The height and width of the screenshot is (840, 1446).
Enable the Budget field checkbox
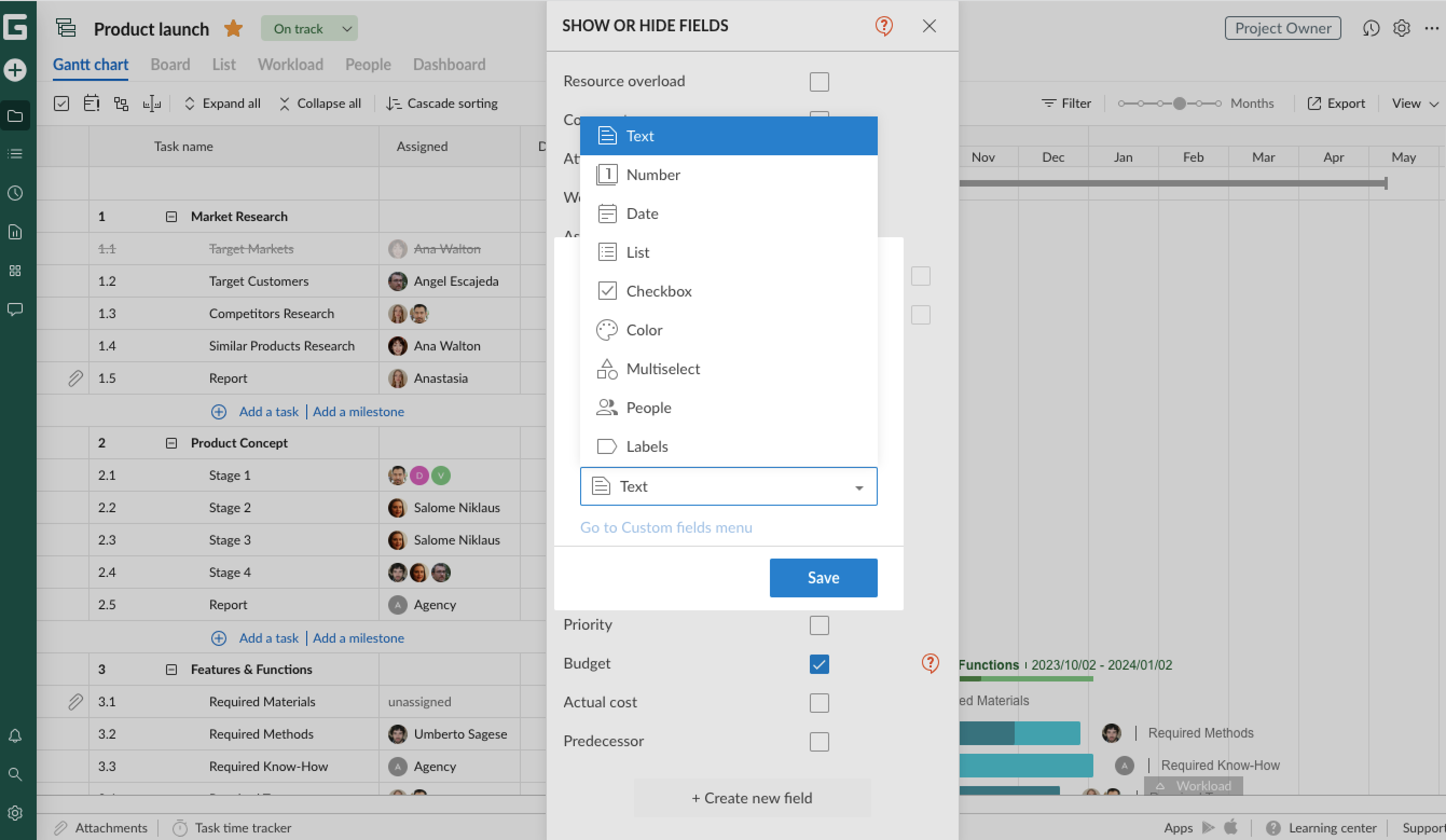tap(820, 664)
